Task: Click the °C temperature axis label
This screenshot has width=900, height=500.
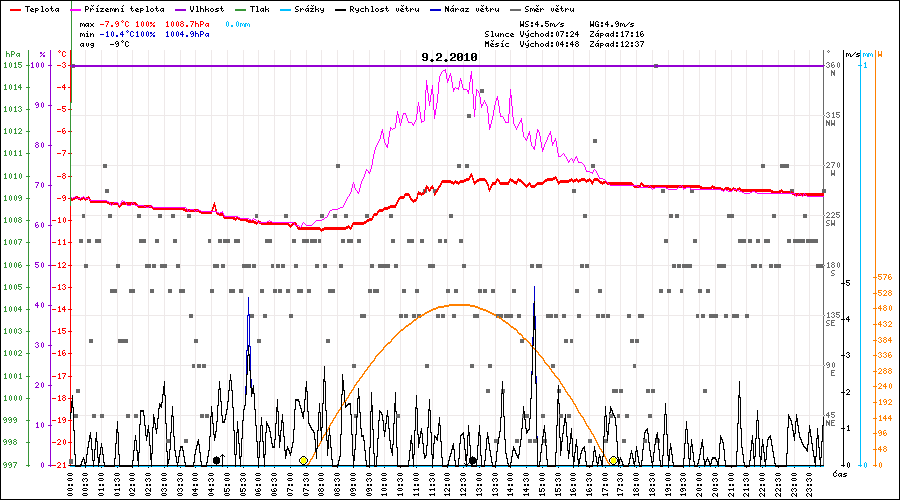Action: pos(62,54)
